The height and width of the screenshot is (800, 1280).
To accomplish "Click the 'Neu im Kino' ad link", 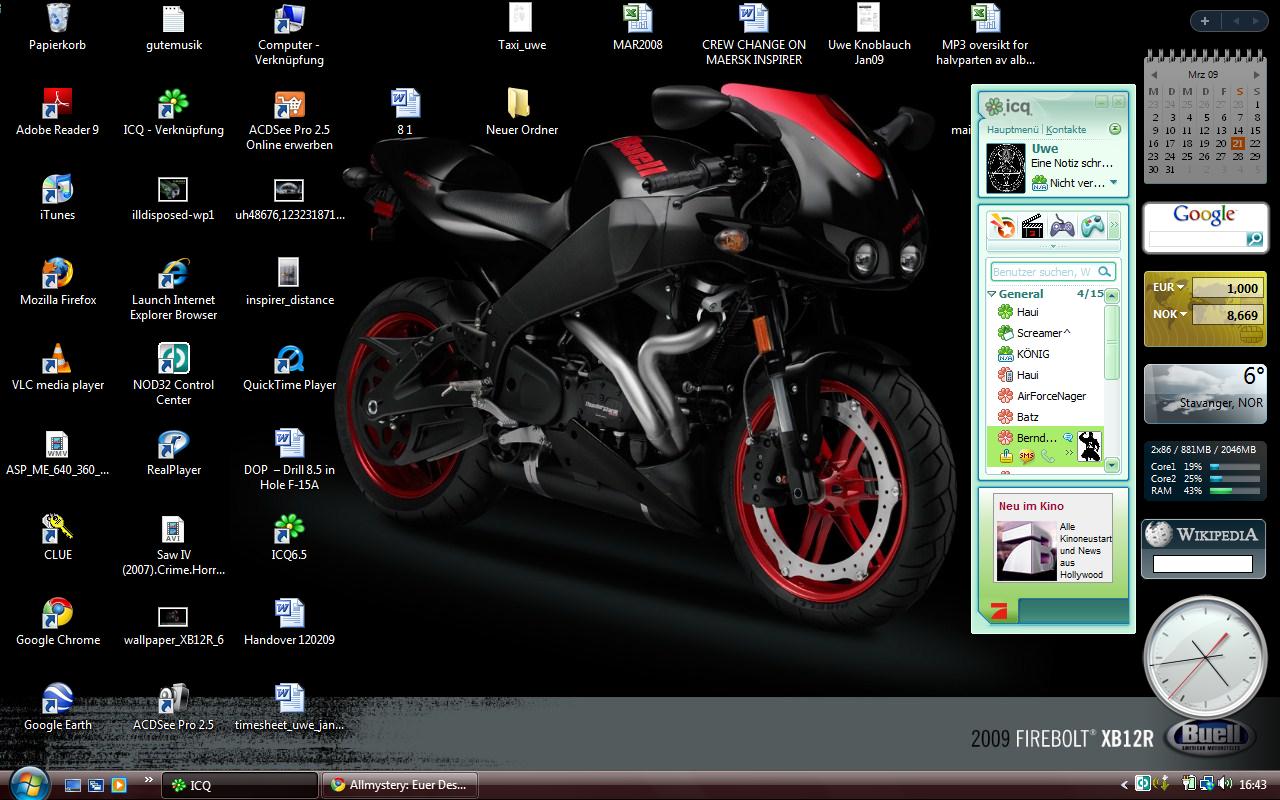I will [1030, 506].
